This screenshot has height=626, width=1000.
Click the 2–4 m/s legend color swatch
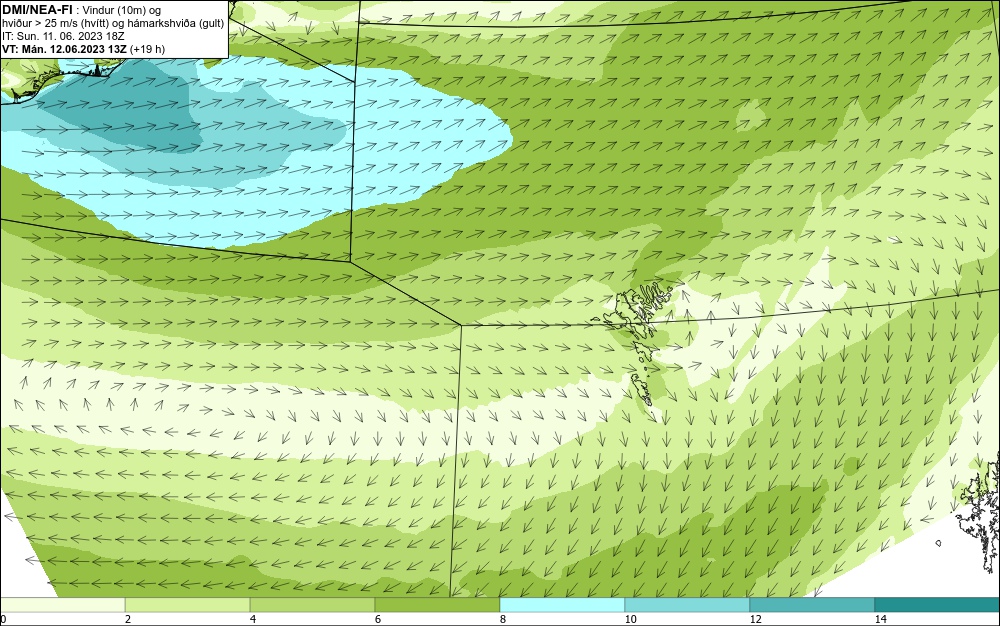(x=188, y=605)
